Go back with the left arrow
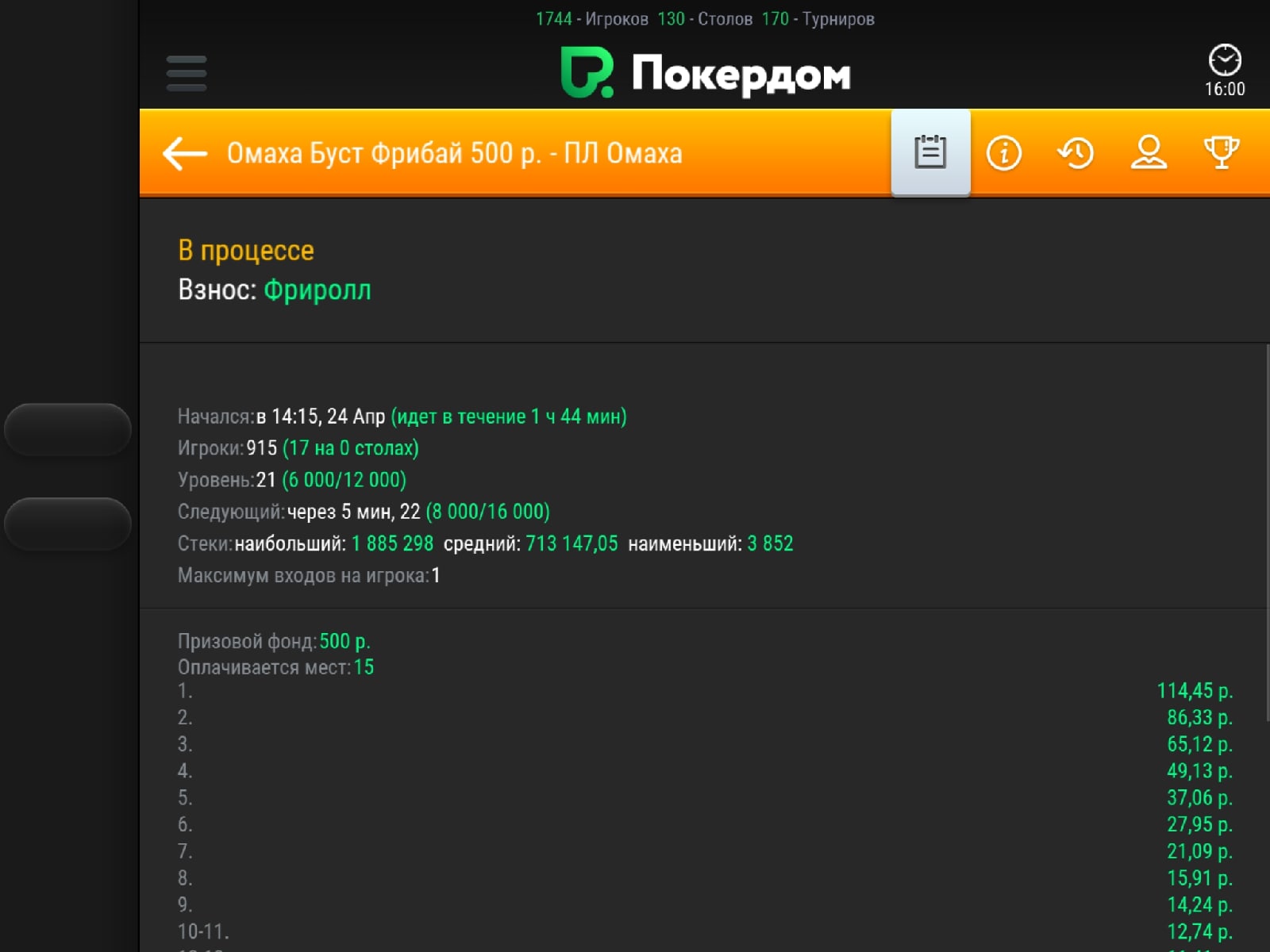This screenshot has height=952, width=1270. [184, 153]
